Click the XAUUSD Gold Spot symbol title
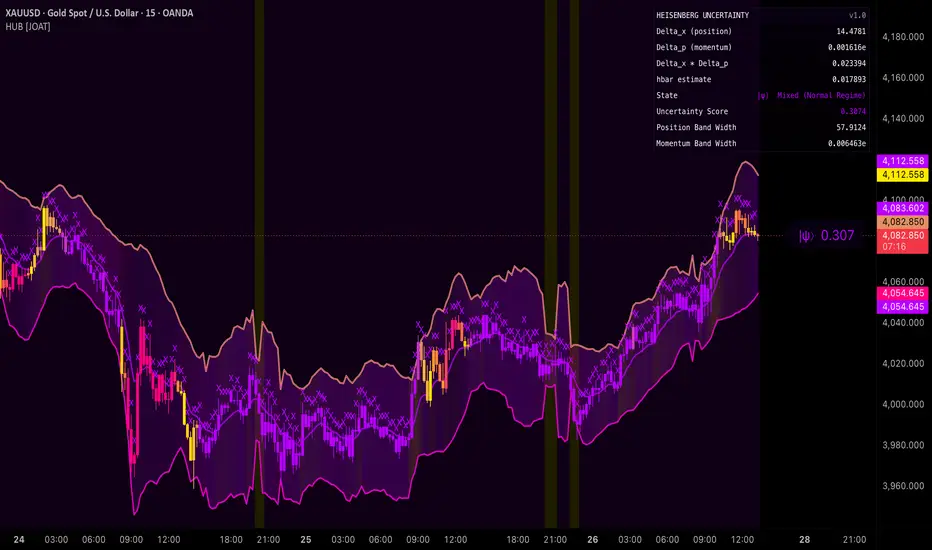Image resolution: width=932 pixels, height=550 pixels. point(99,13)
